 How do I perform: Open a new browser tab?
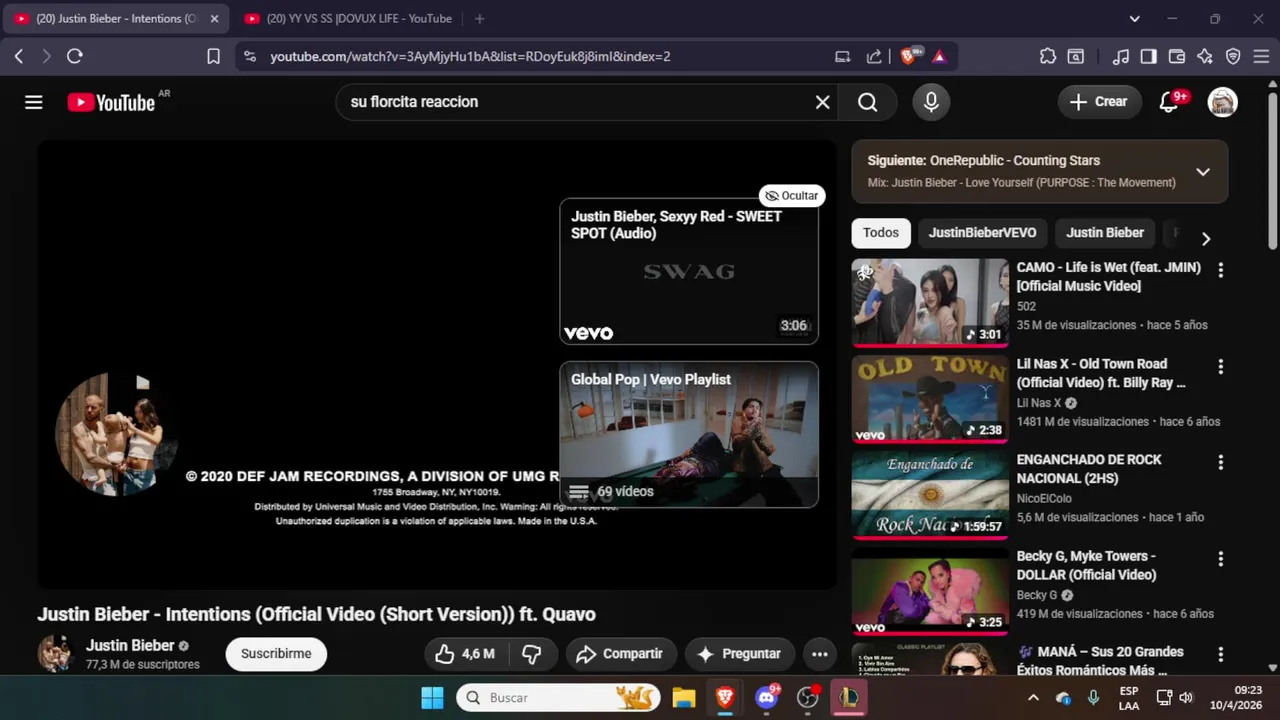(480, 19)
